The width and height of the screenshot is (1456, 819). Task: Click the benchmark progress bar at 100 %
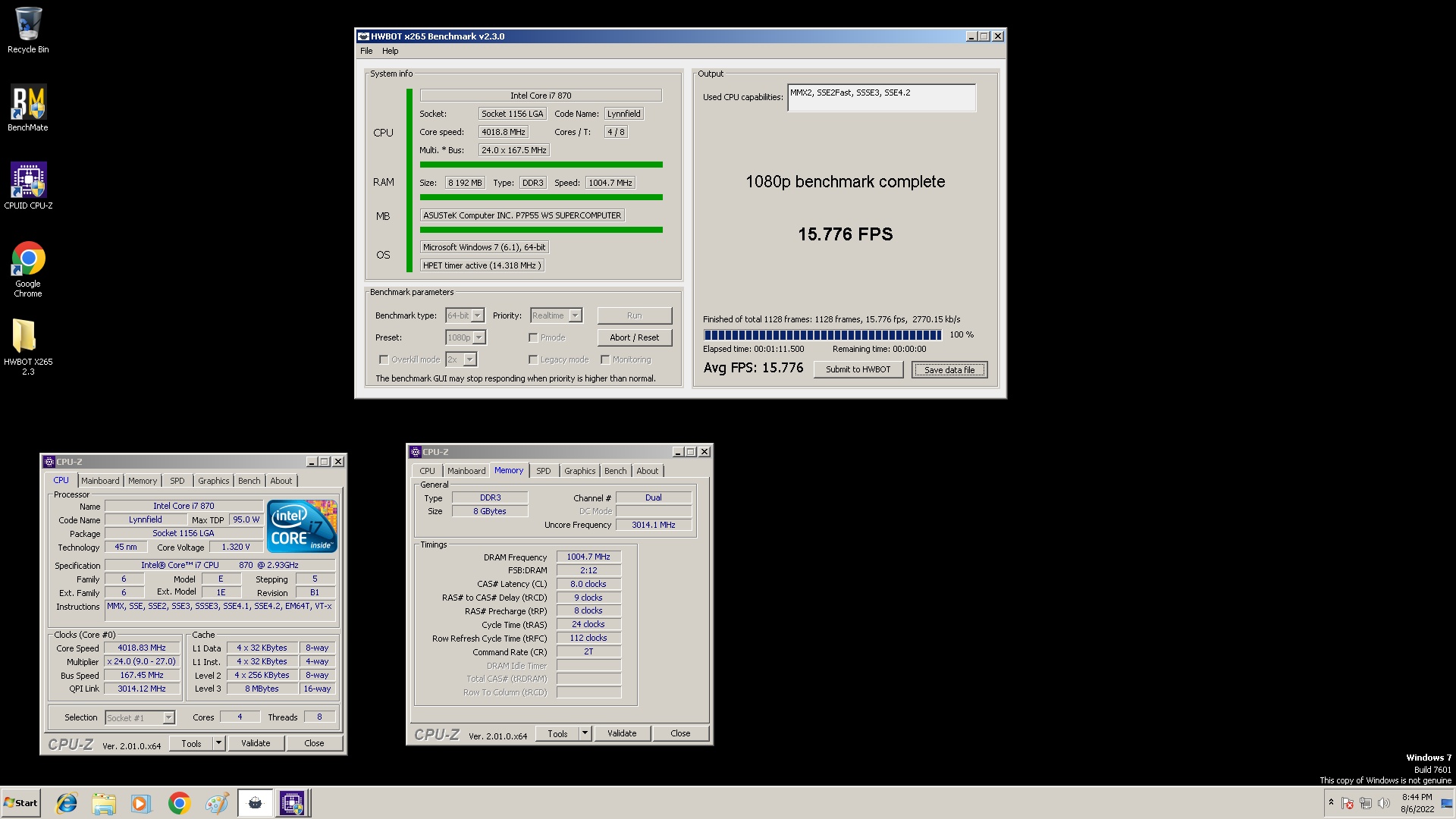point(823,335)
